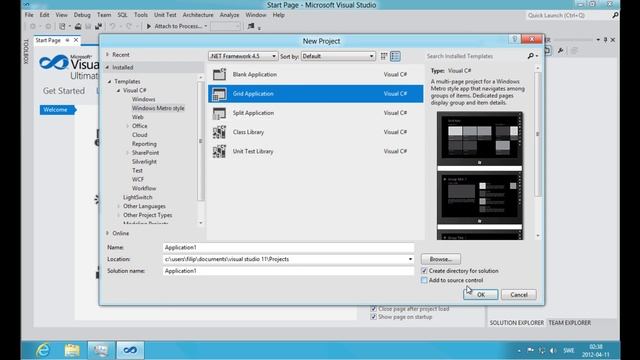Enable Add to source control checkbox
This screenshot has height=360, width=640.
pos(424,280)
